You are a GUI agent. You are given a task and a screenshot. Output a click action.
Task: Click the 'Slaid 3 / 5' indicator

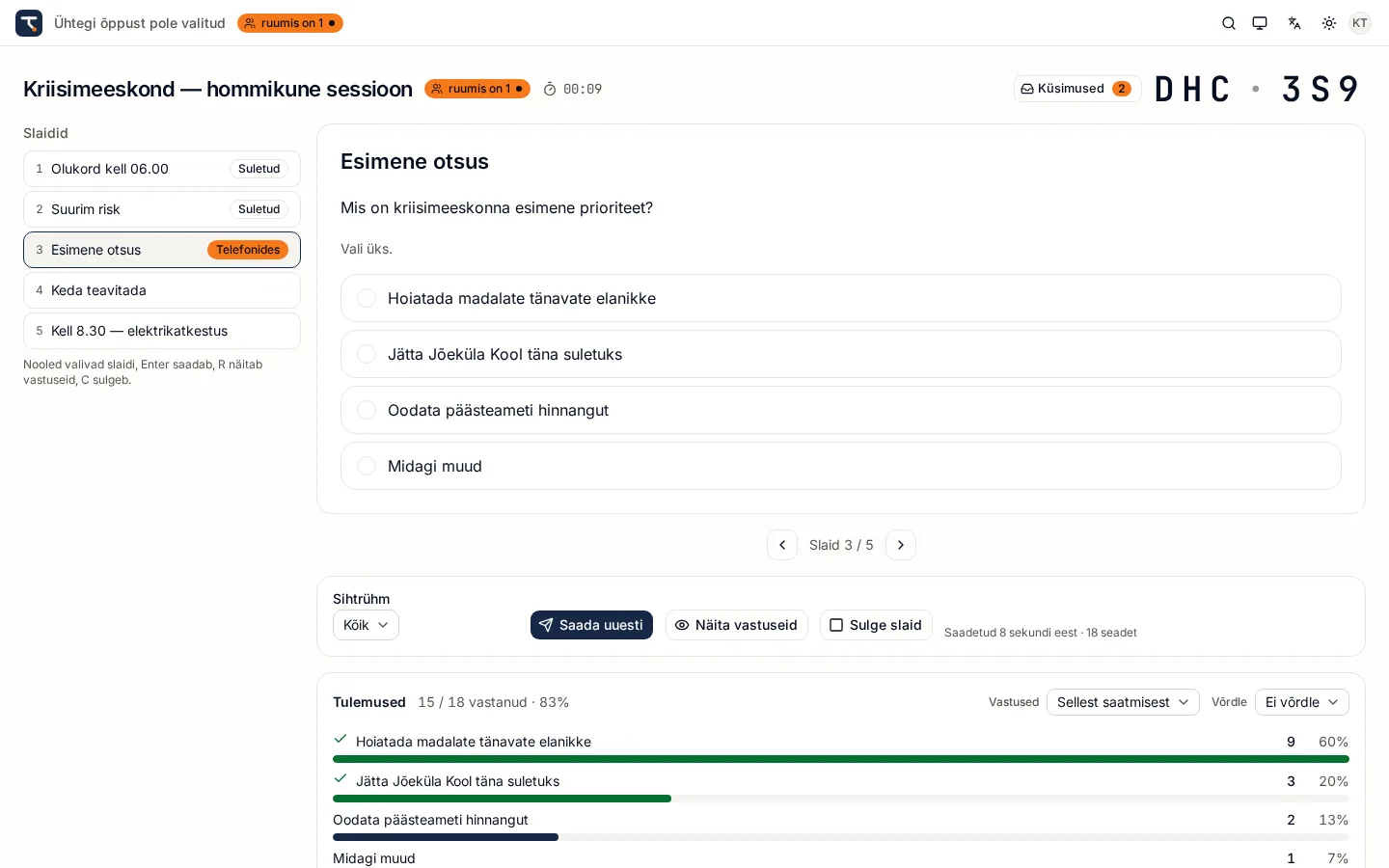click(841, 545)
